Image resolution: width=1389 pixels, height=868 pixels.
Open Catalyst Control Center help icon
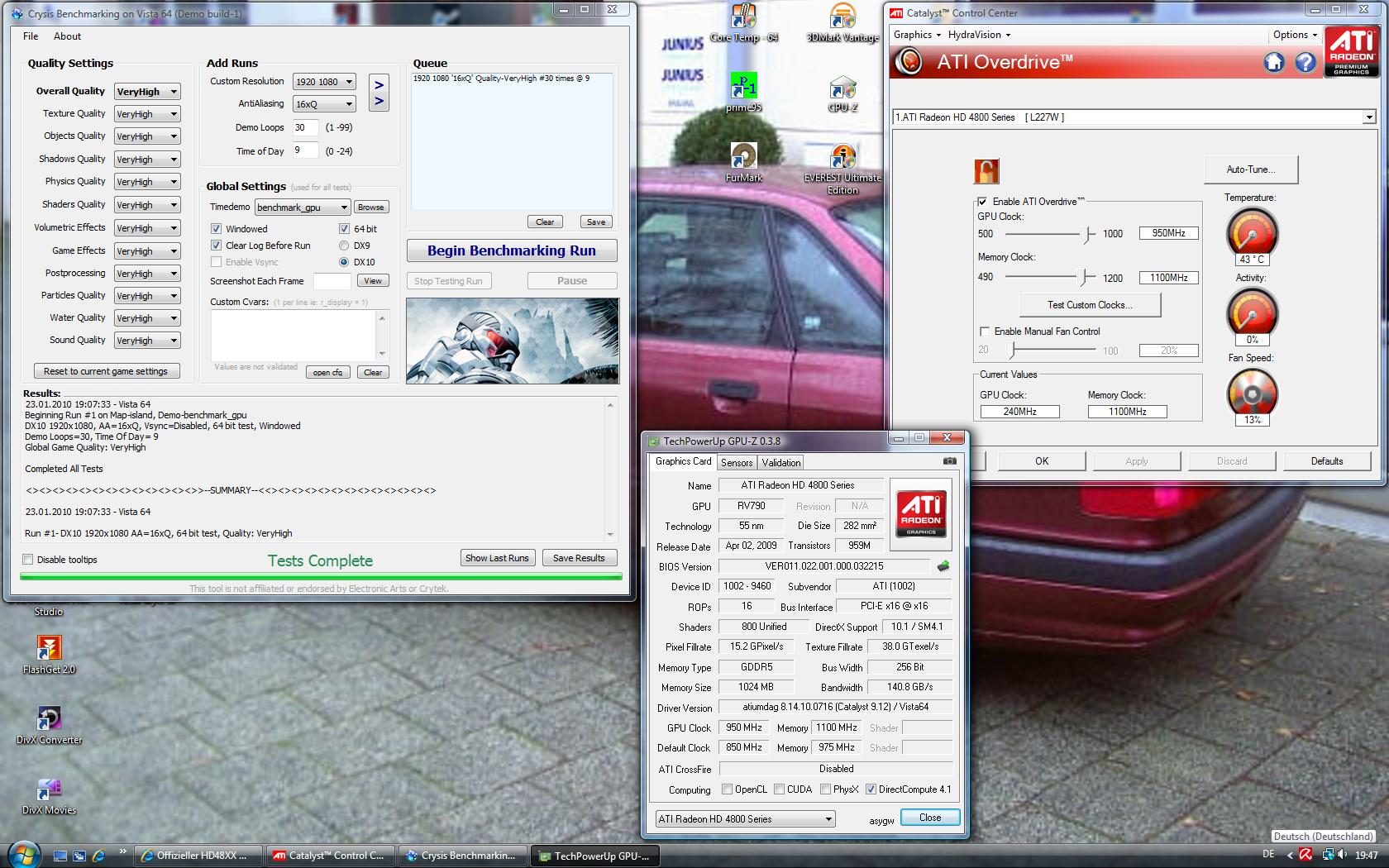coord(1305,62)
